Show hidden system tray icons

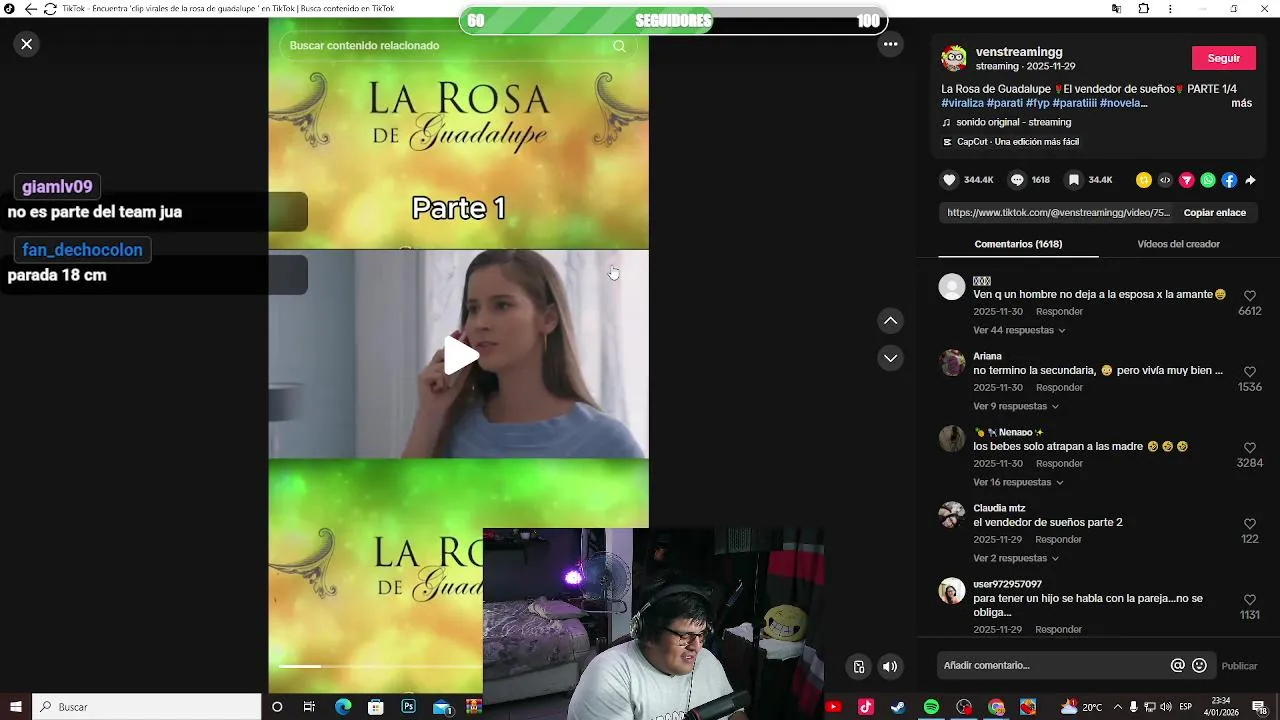[x=1118, y=707]
